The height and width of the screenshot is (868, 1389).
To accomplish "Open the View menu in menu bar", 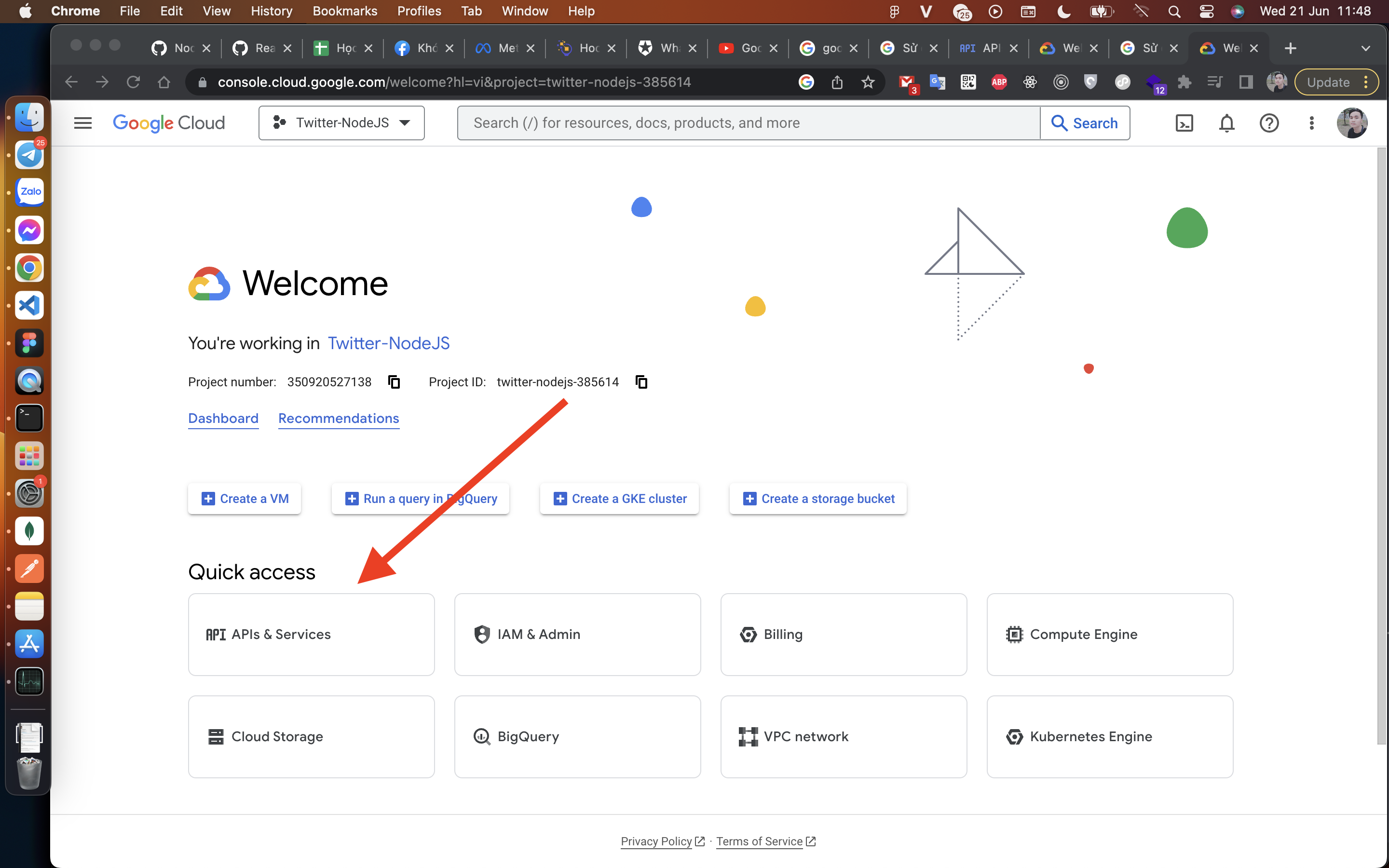I will coord(217,11).
